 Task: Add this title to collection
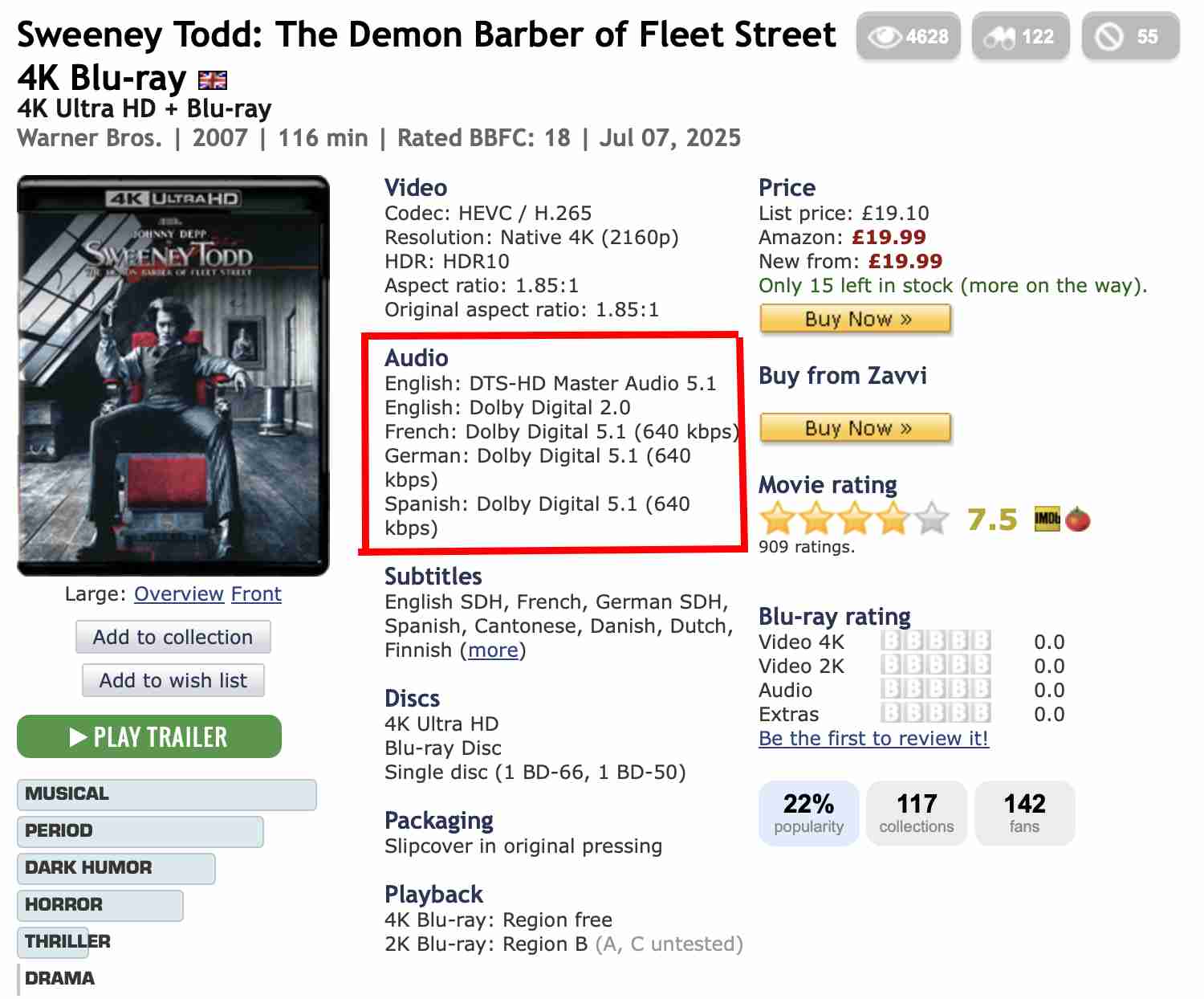173,637
